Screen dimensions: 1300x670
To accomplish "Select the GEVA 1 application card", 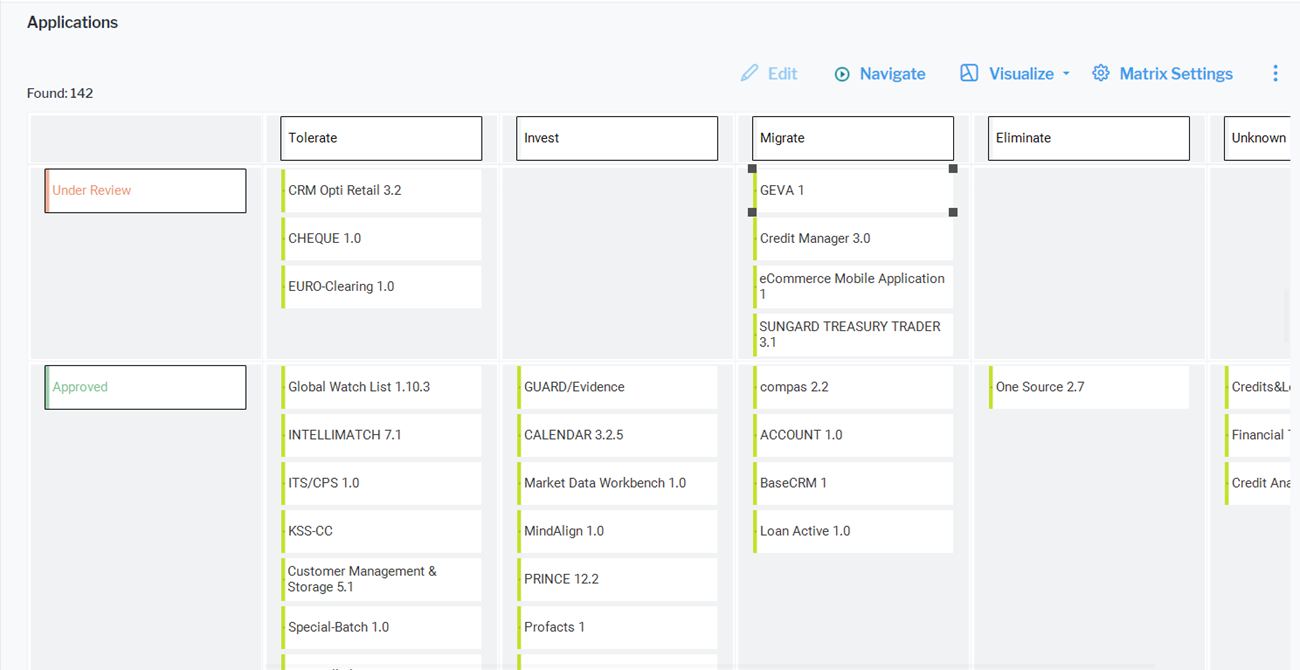I will coord(853,190).
